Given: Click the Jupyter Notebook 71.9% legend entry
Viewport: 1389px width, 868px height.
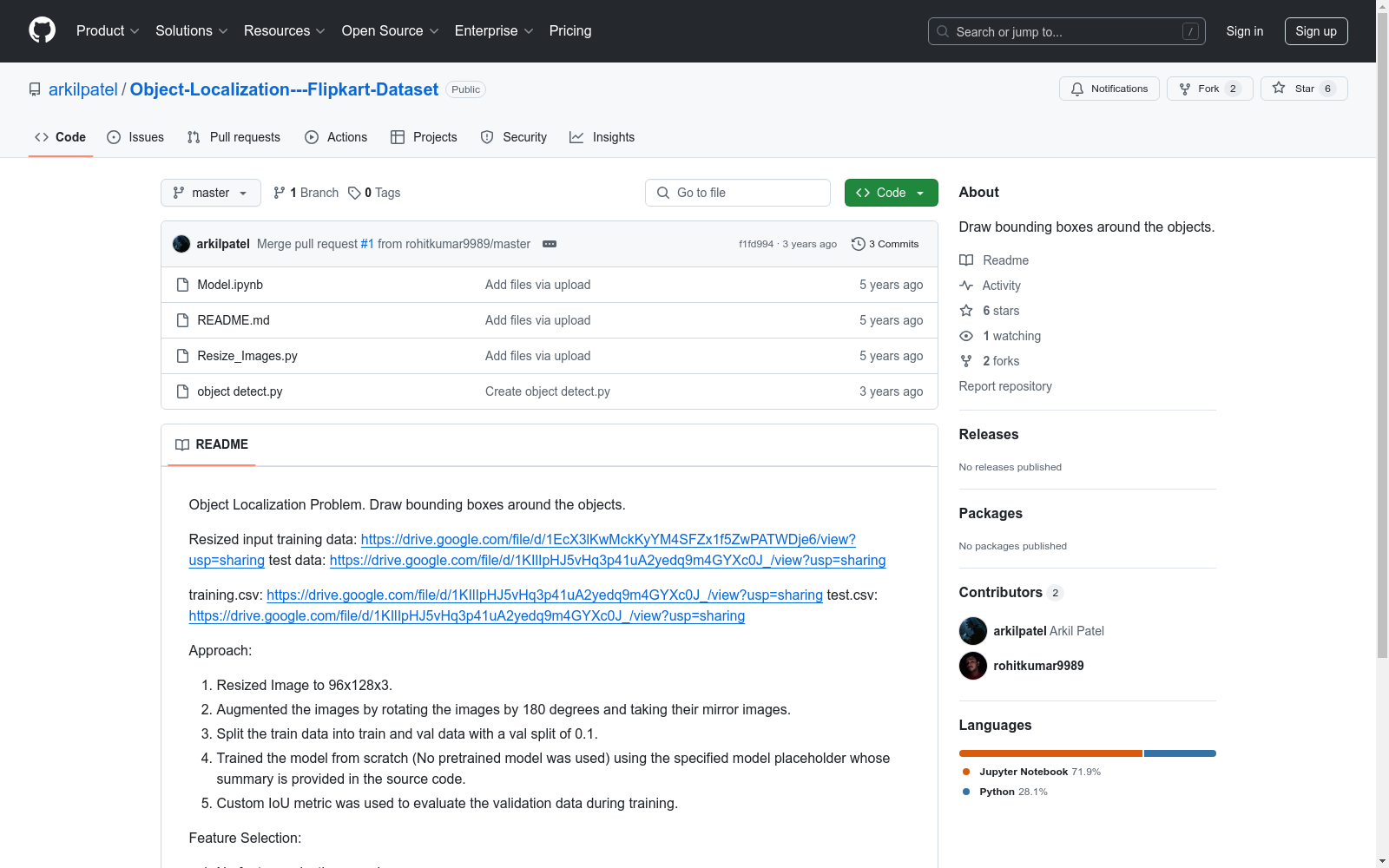Looking at the screenshot, I should click(x=1031, y=772).
